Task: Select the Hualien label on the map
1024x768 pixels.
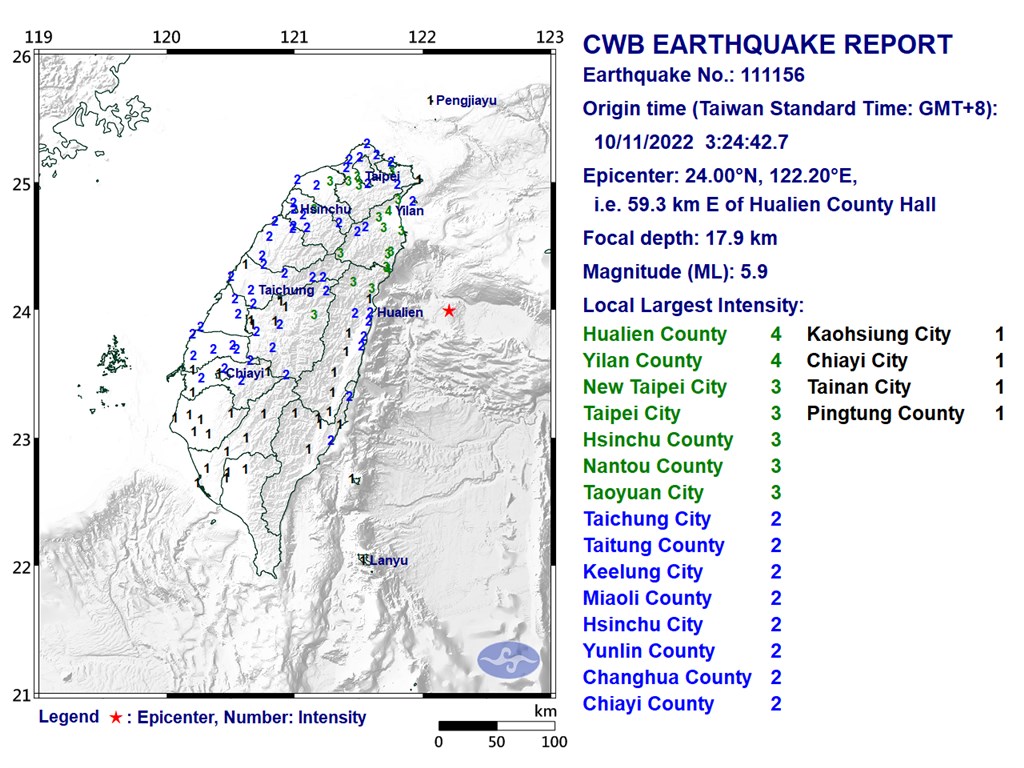Action: tap(400, 313)
